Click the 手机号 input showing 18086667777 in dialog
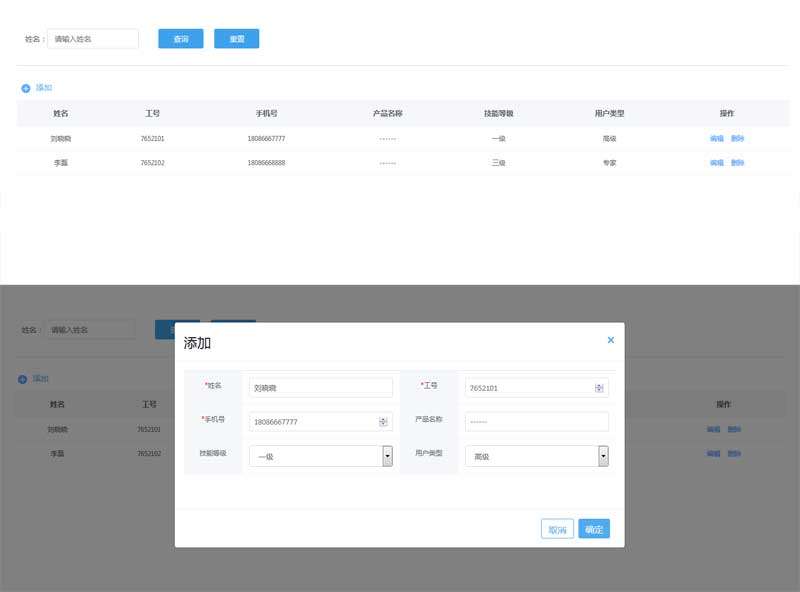This screenshot has width=800, height=592. [x=312, y=422]
